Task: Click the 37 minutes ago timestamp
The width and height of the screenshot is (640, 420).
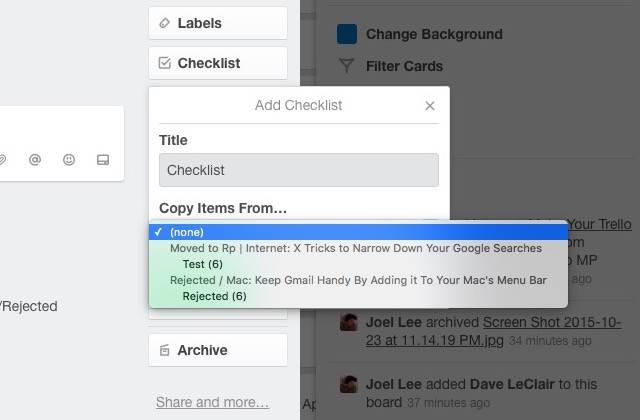Action: (448, 403)
